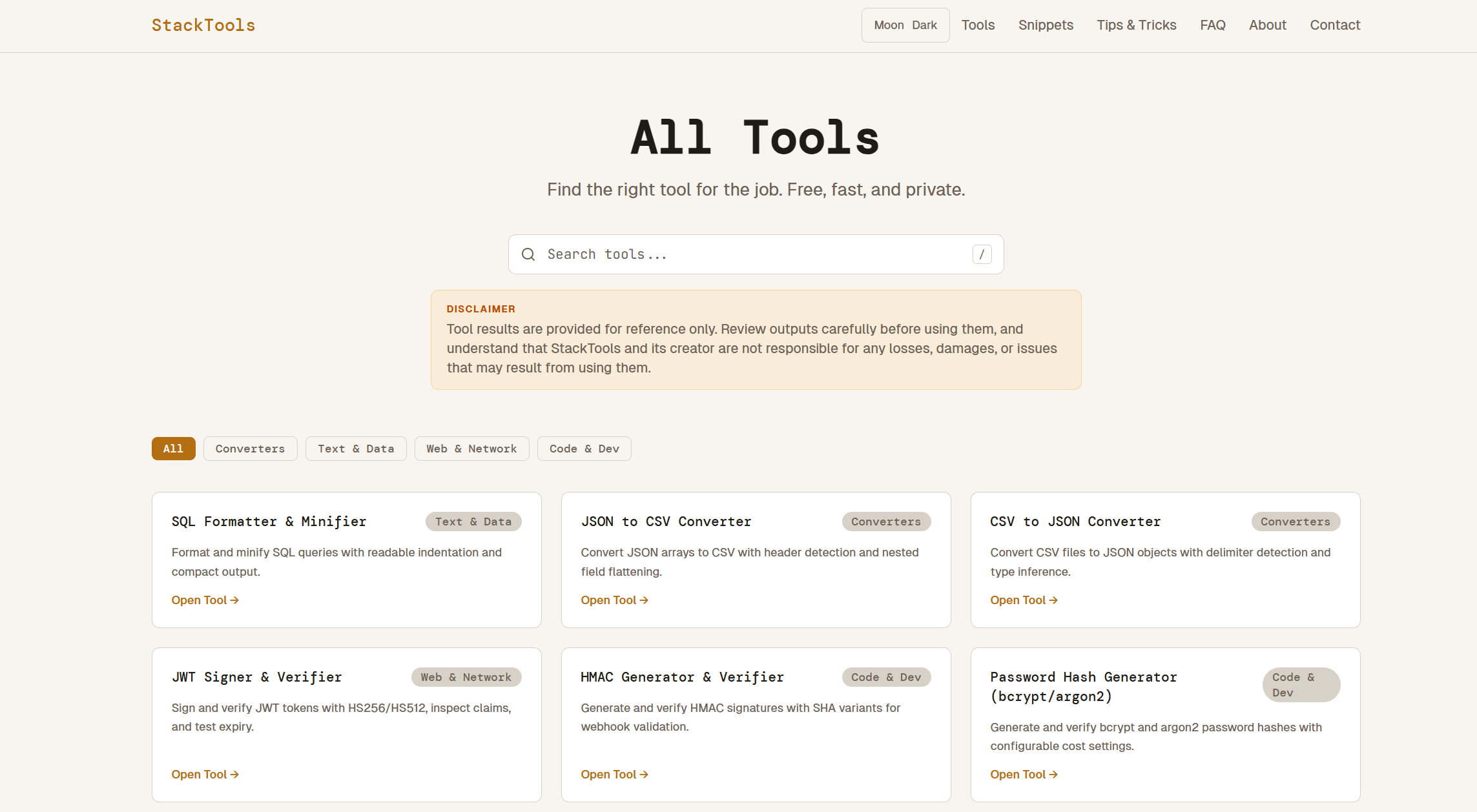Image resolution: width=1477 pixels, height=812 pixels.
Task: Filter by Web & Network chip
Action: (471, 449)
